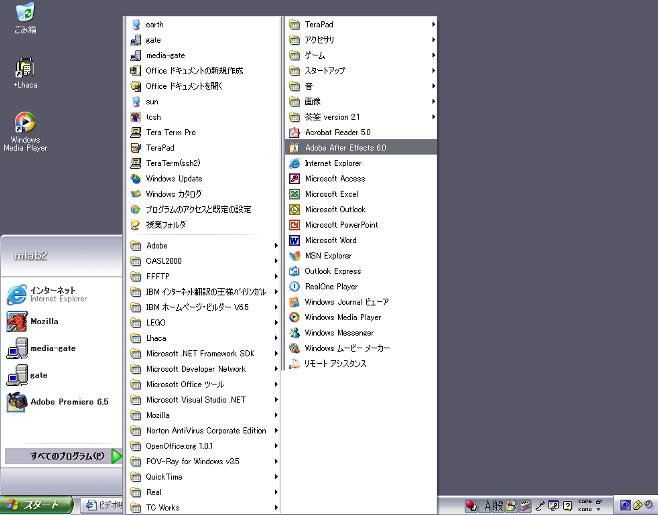This screenshot has height=515, width=658.
Task: Click the taskbar window button next to Start
Action: [103, 505]
